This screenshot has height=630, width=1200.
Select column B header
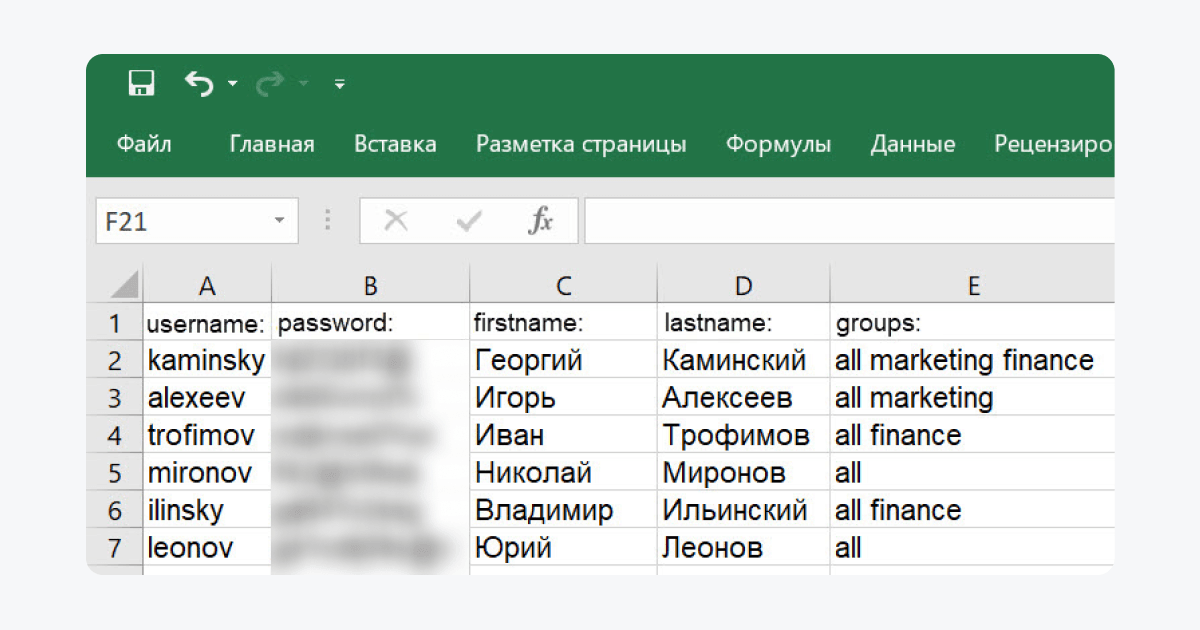click(x=370, y=286)
